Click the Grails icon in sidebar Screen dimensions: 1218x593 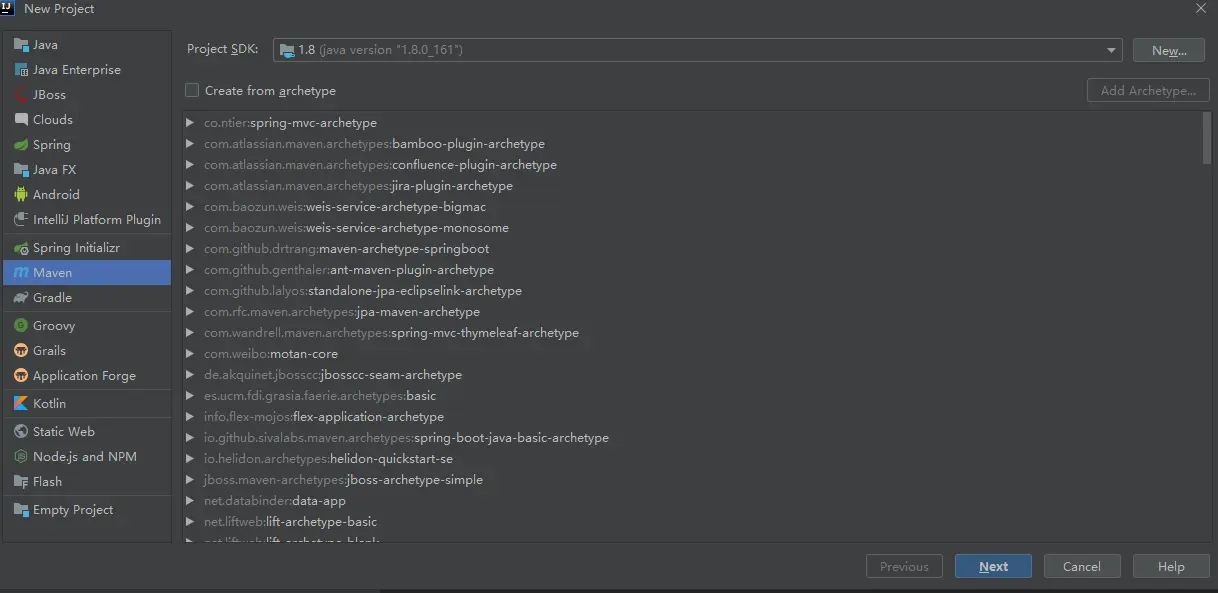point(21,351)
